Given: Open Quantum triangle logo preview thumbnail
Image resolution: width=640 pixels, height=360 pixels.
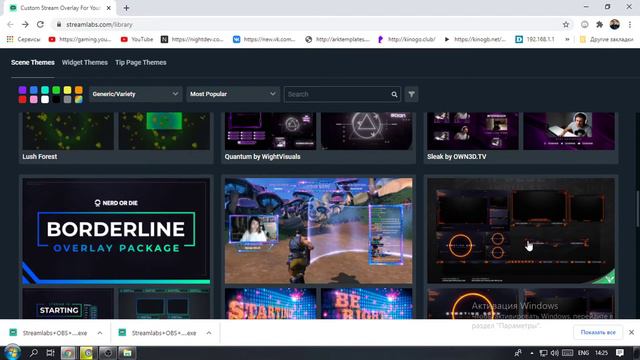Looking at the screenshot, I should point(367,131).
